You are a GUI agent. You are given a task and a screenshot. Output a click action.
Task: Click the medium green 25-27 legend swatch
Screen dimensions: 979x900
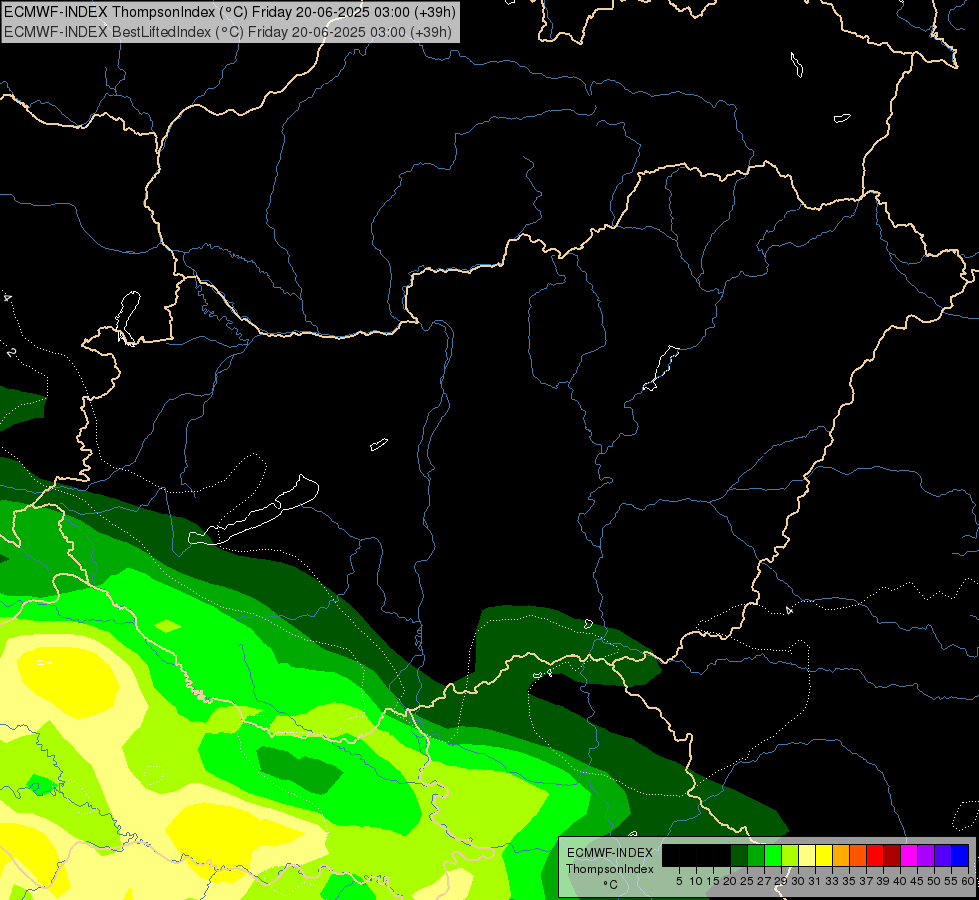[756, 855]
